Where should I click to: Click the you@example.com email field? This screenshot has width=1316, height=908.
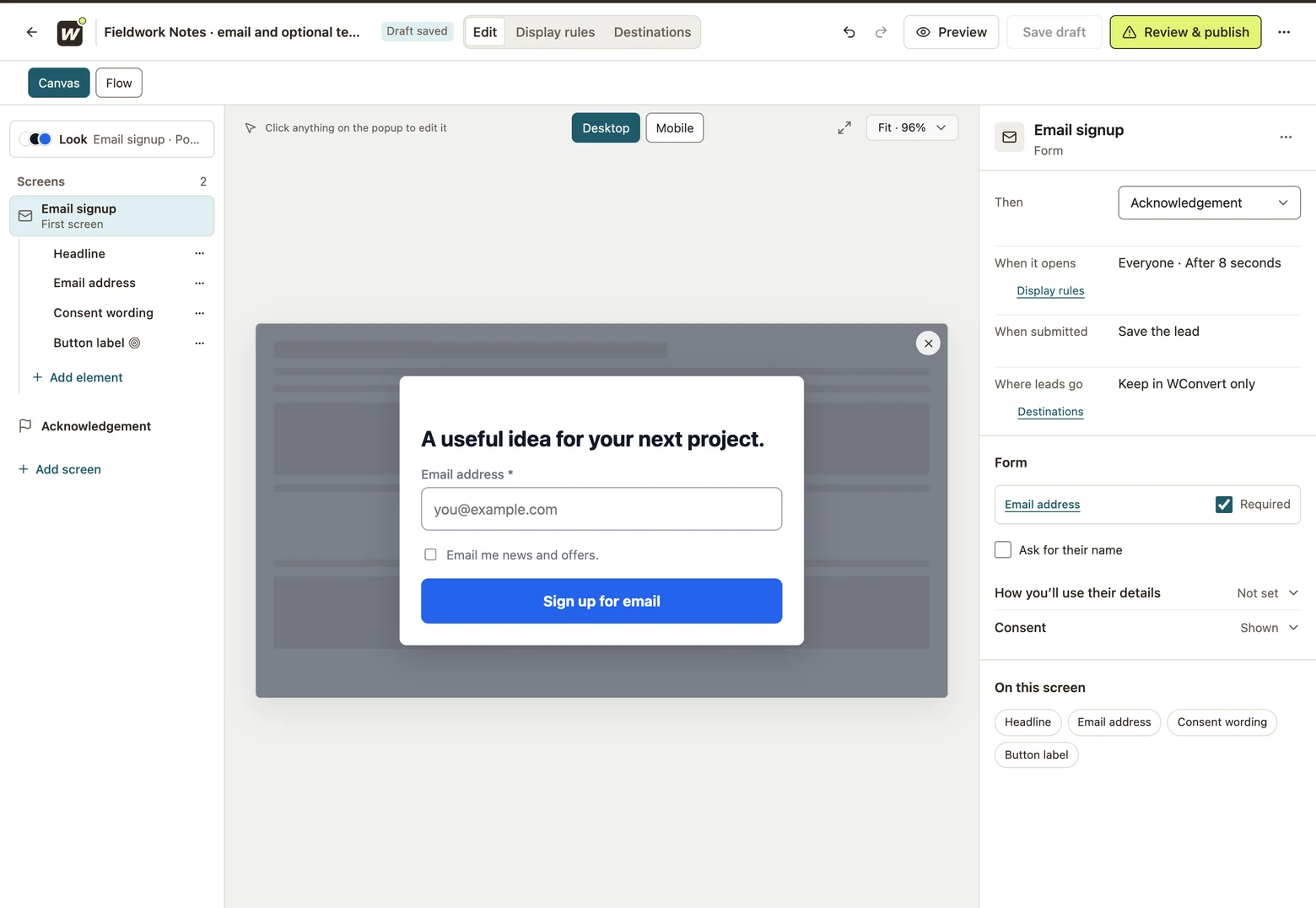tap(601, 509)
